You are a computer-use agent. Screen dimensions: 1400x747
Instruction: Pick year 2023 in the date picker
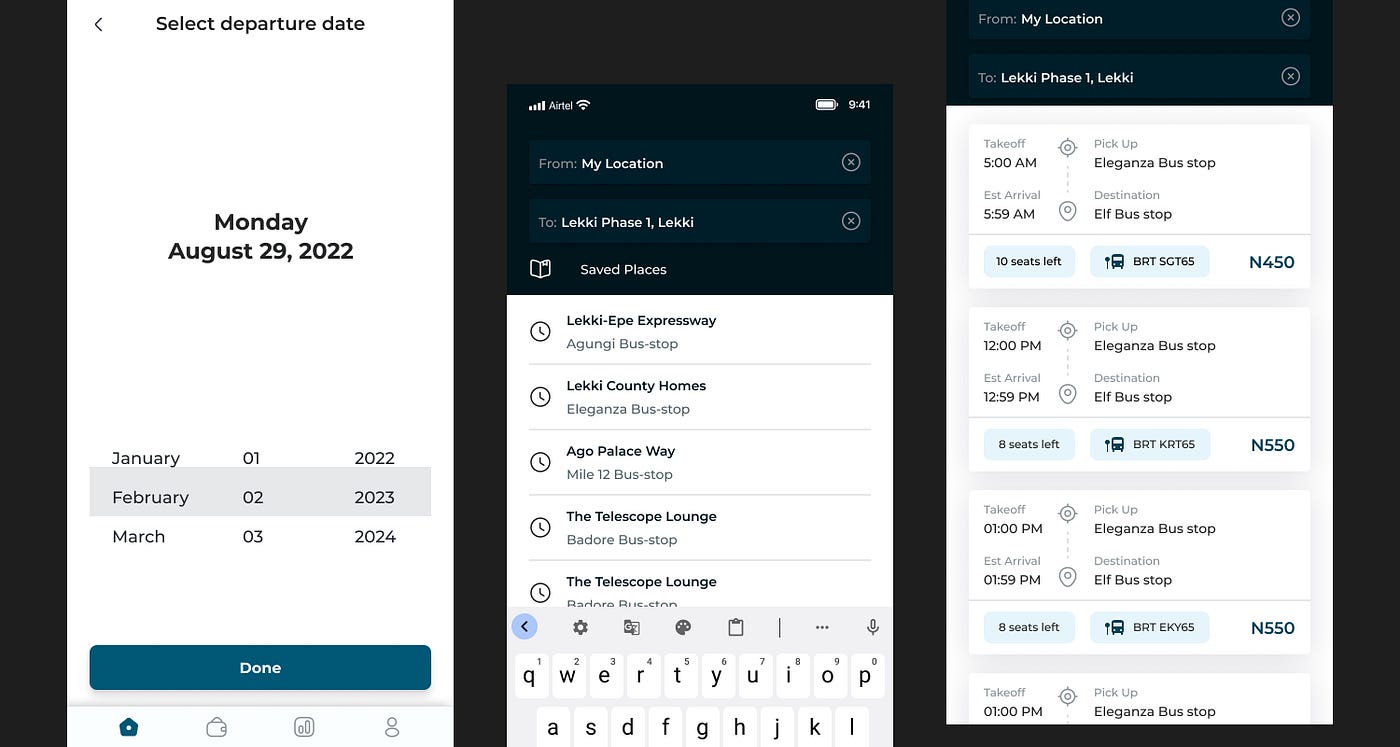(375, 497)
